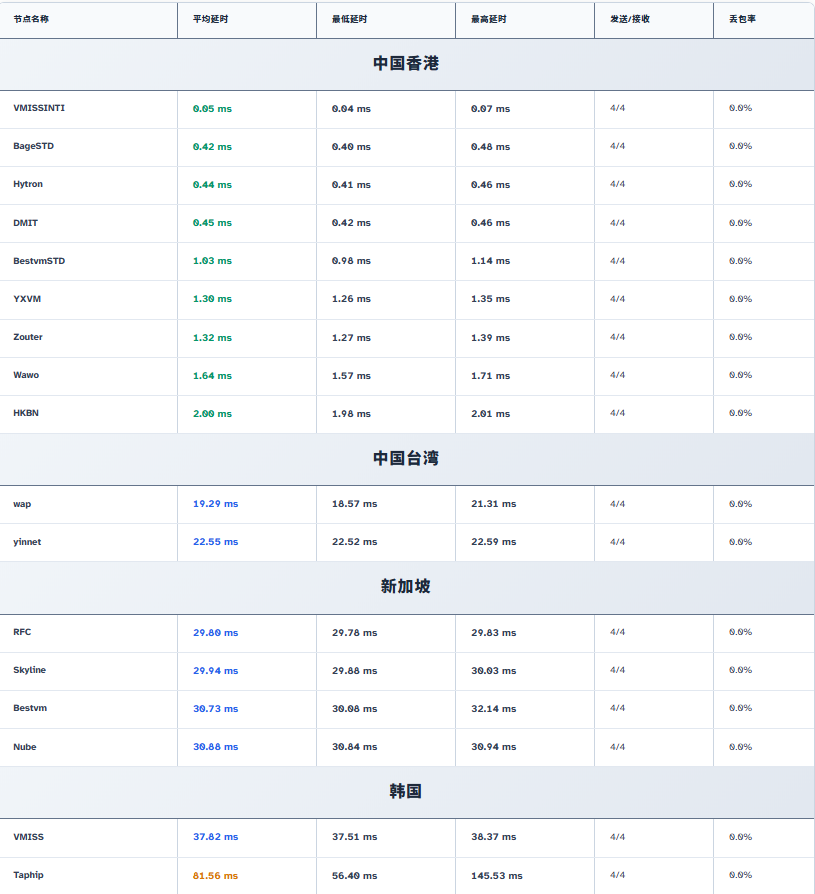The image size is (815, 894).
Task: Choose the yinnet node row name
Action: tap(27, 542)
